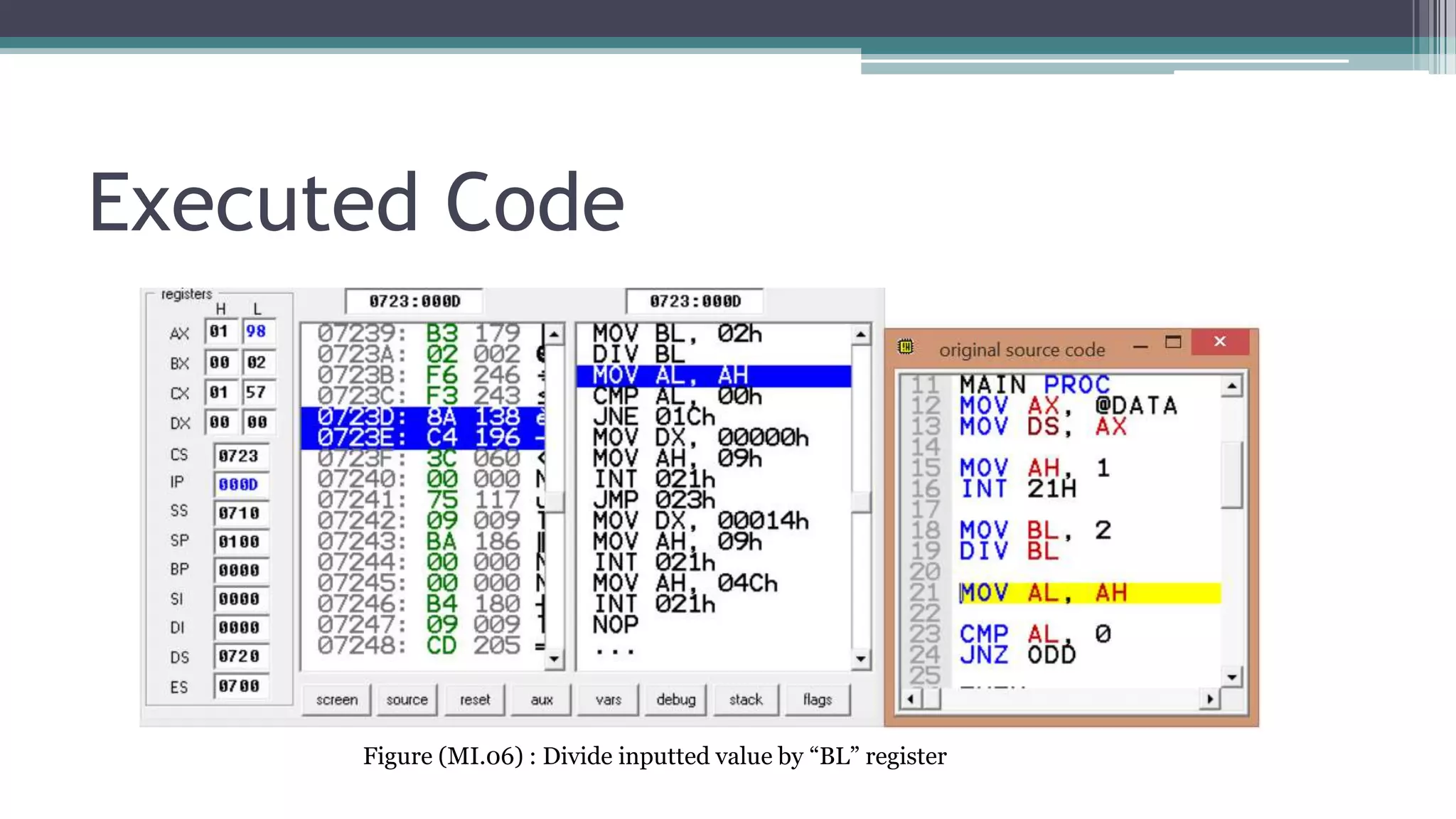Click the SP register field 0100
Image resolution: width=1456 pixels, height=819 pixels.
coord(240,541)
